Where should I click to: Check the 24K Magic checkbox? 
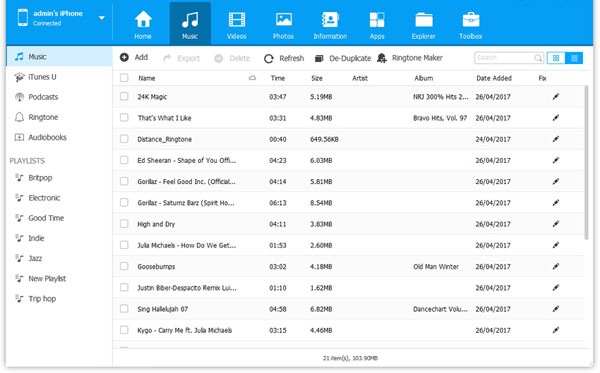pyautogui.click(x=124, y=96)
